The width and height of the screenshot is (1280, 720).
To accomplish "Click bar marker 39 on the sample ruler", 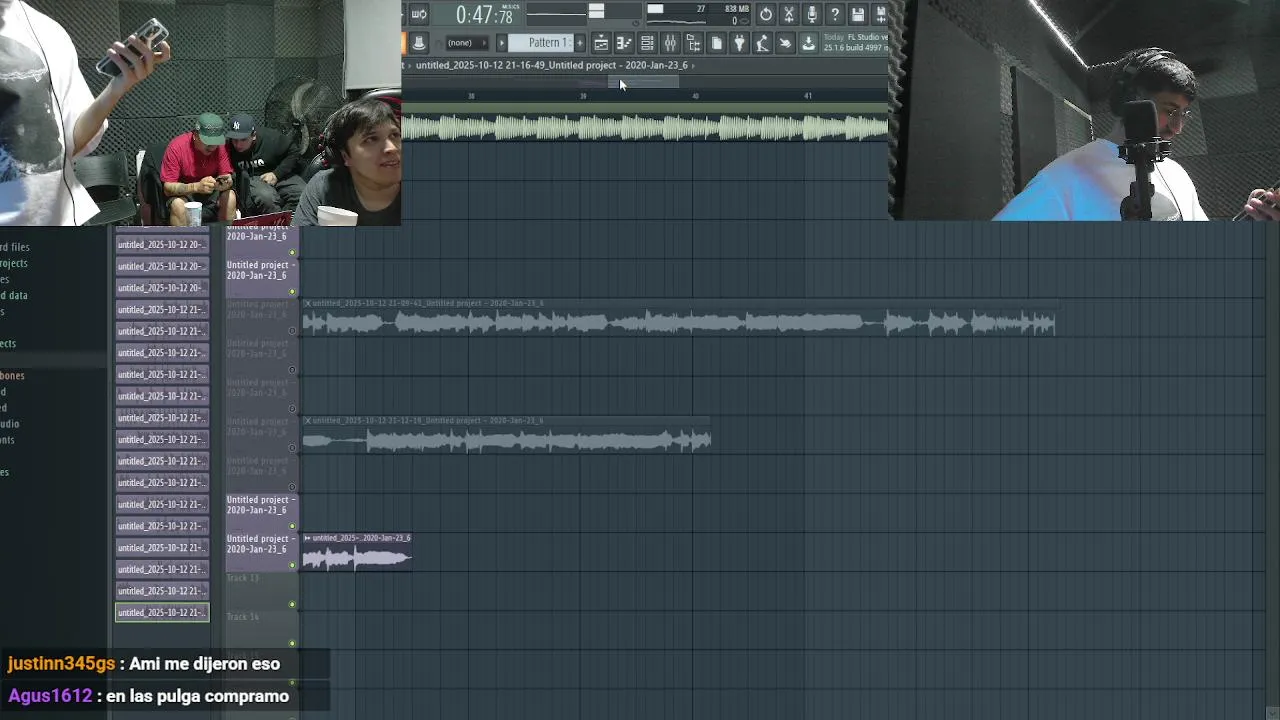I will click(x=583, y=96).
